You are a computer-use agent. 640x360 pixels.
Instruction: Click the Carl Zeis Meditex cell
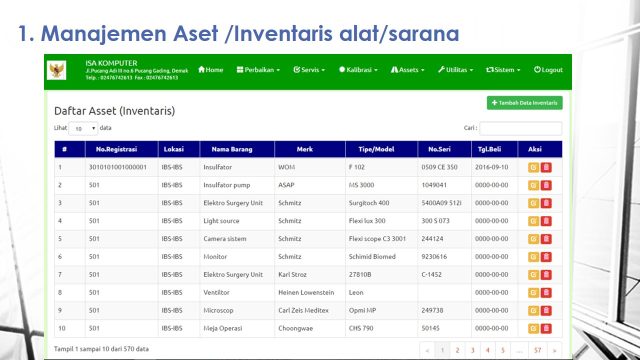pos(303,311)
